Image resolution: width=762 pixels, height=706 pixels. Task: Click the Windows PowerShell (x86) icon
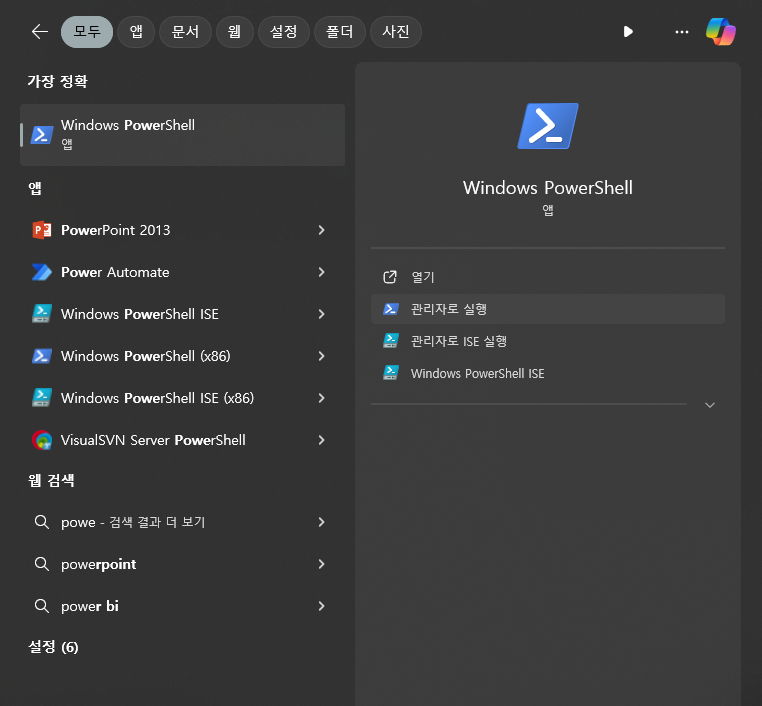42,356
